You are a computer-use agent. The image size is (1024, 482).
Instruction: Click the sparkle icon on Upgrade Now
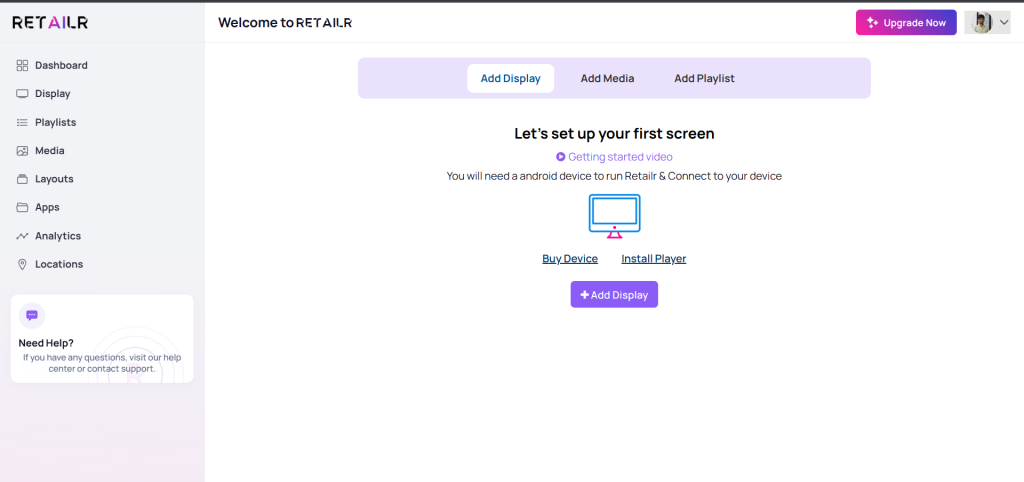click(872, 22)
